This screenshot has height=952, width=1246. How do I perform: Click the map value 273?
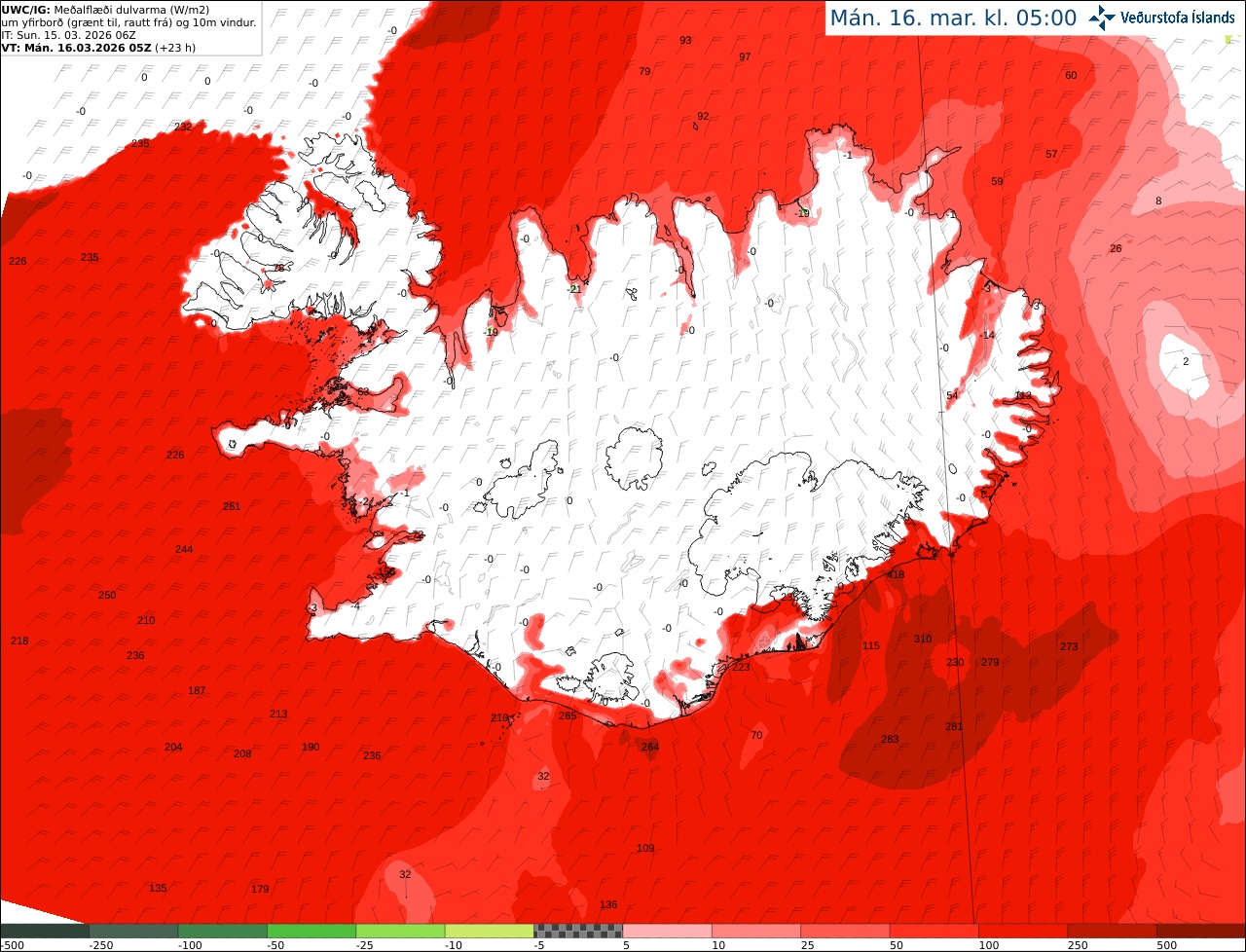(1069, 647)
